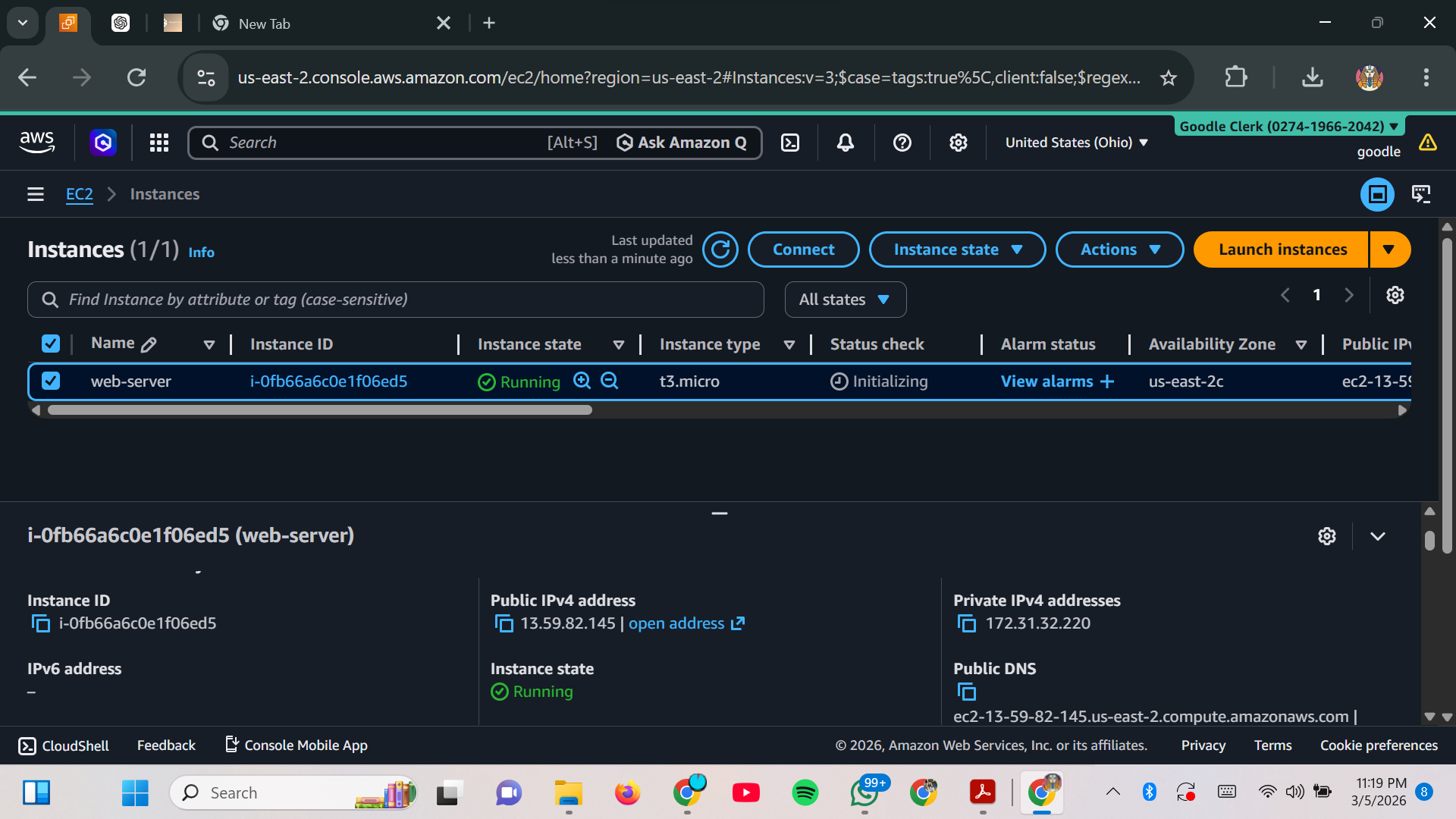Open WhatsApp from the taskbar
1456x819 pixels.
pyautogui.click(x=864, y=792)
